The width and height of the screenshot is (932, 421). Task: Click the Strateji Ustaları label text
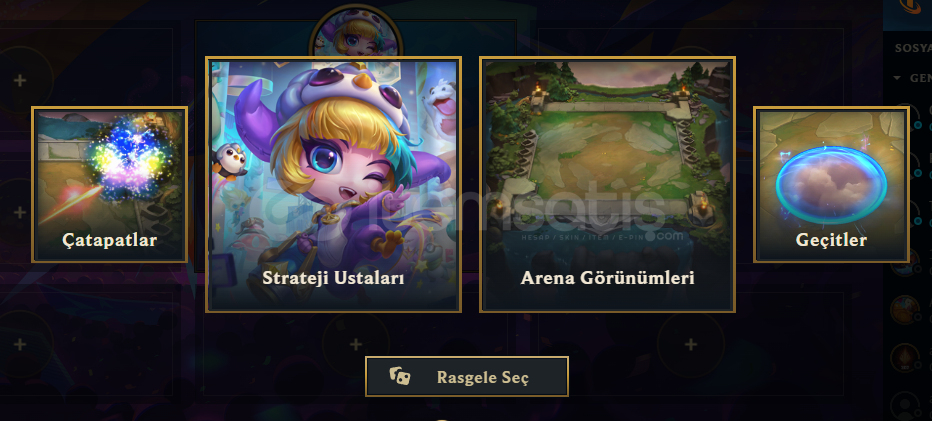point(333,278)
